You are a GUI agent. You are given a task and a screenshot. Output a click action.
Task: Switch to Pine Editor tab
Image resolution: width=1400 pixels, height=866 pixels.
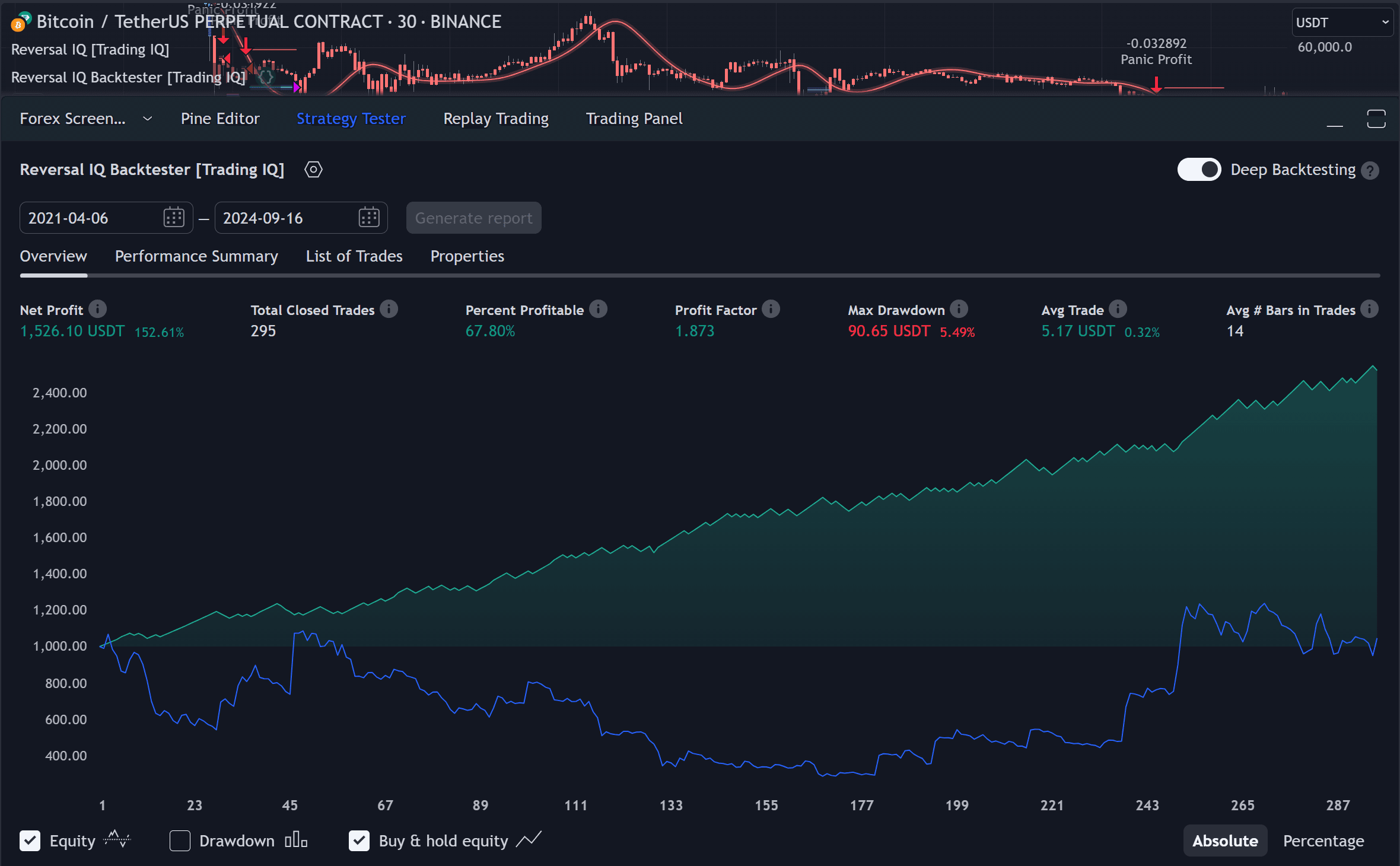pos(220,119)
